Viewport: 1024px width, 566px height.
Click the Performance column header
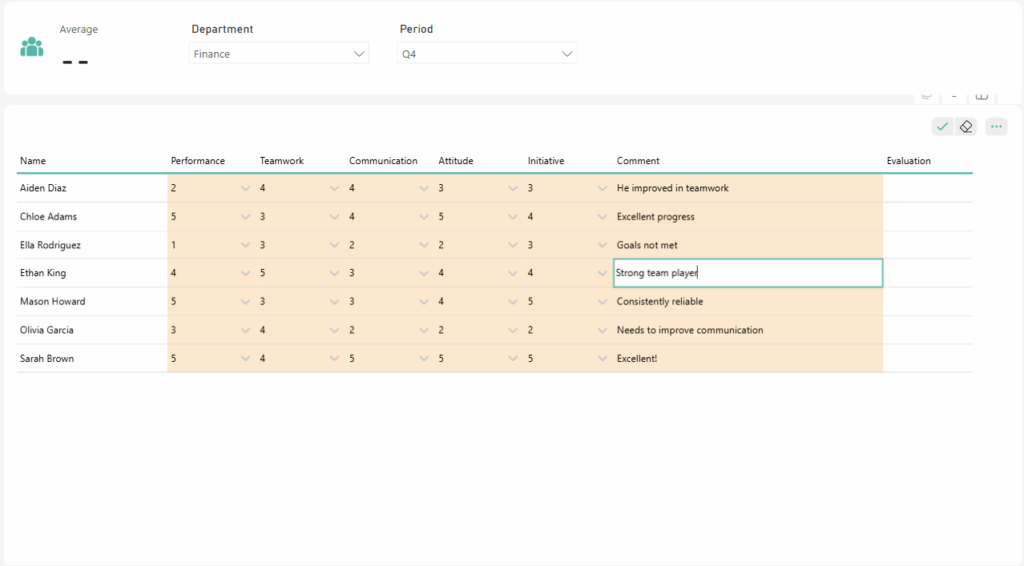click(198, 161)
